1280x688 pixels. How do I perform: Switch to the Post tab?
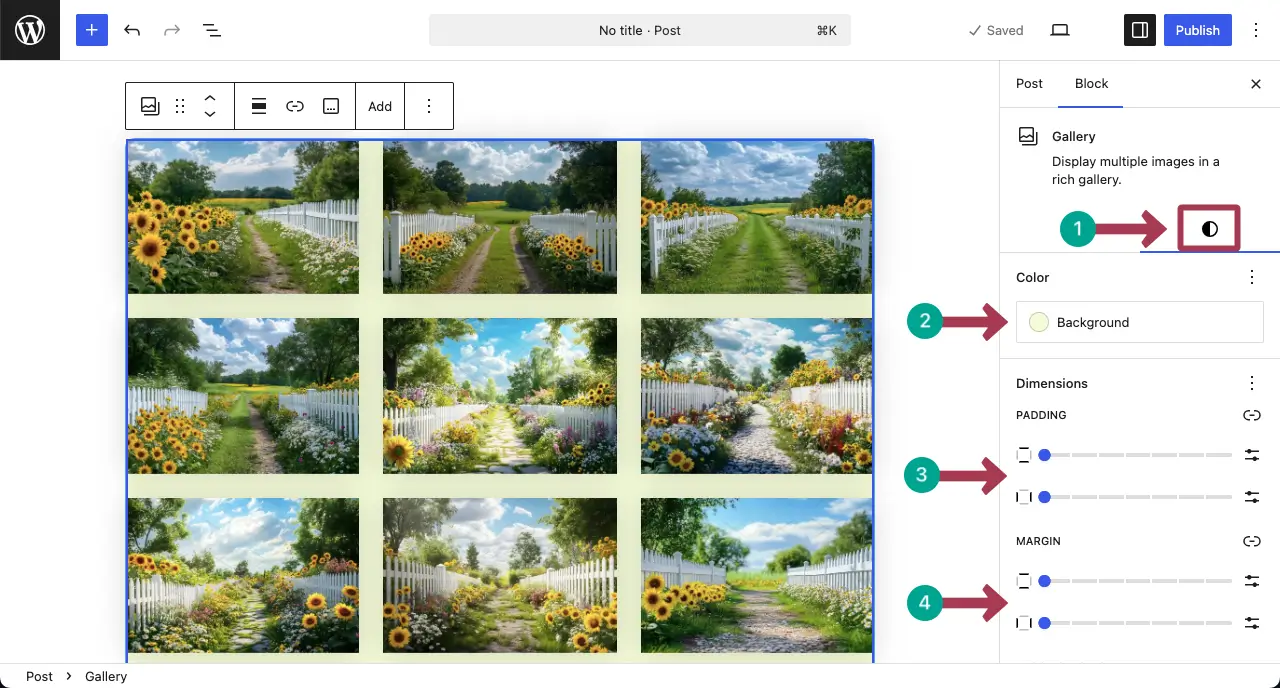[1029, 84]
